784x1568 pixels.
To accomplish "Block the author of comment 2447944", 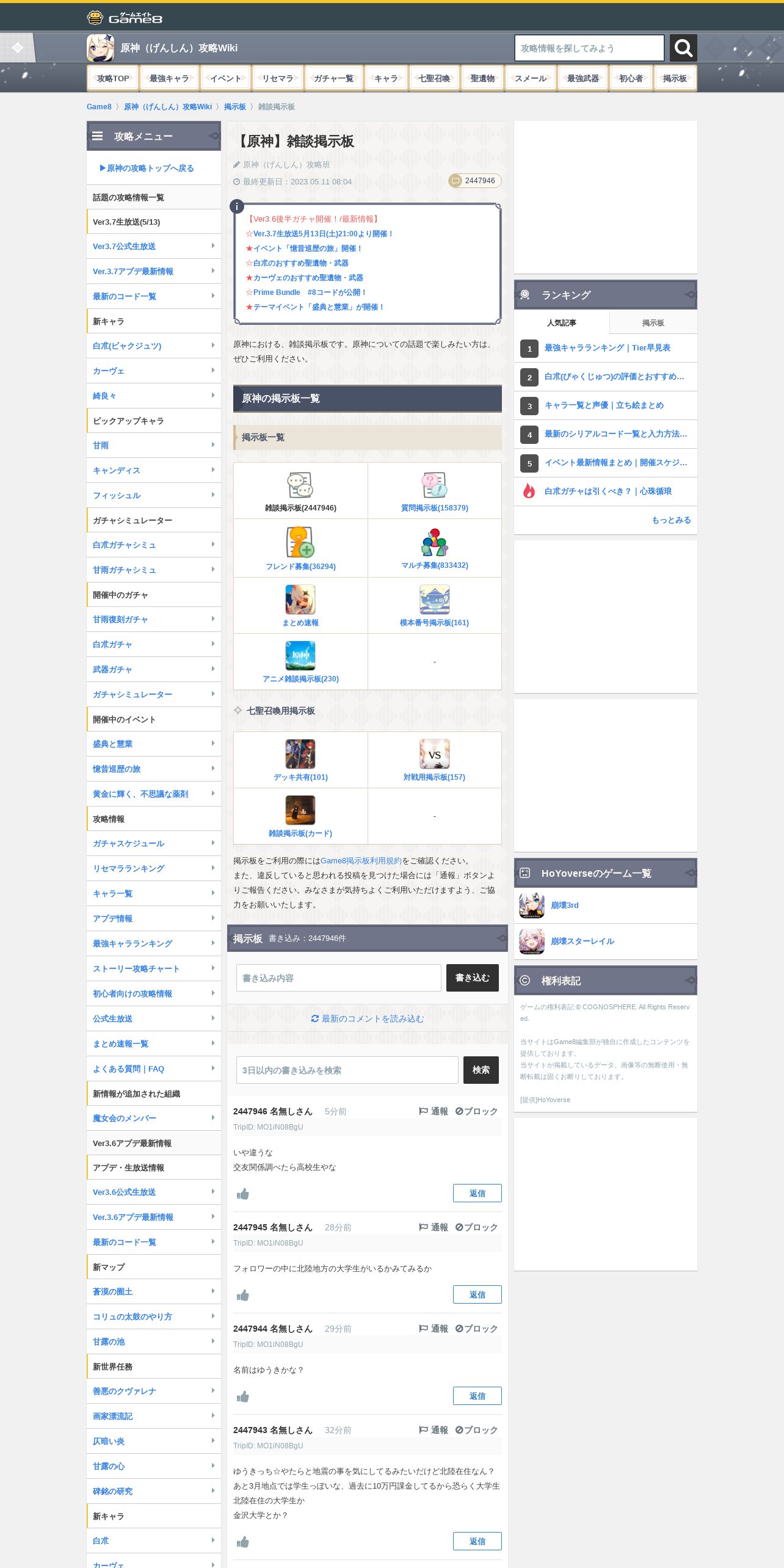I will point(476,1329).
